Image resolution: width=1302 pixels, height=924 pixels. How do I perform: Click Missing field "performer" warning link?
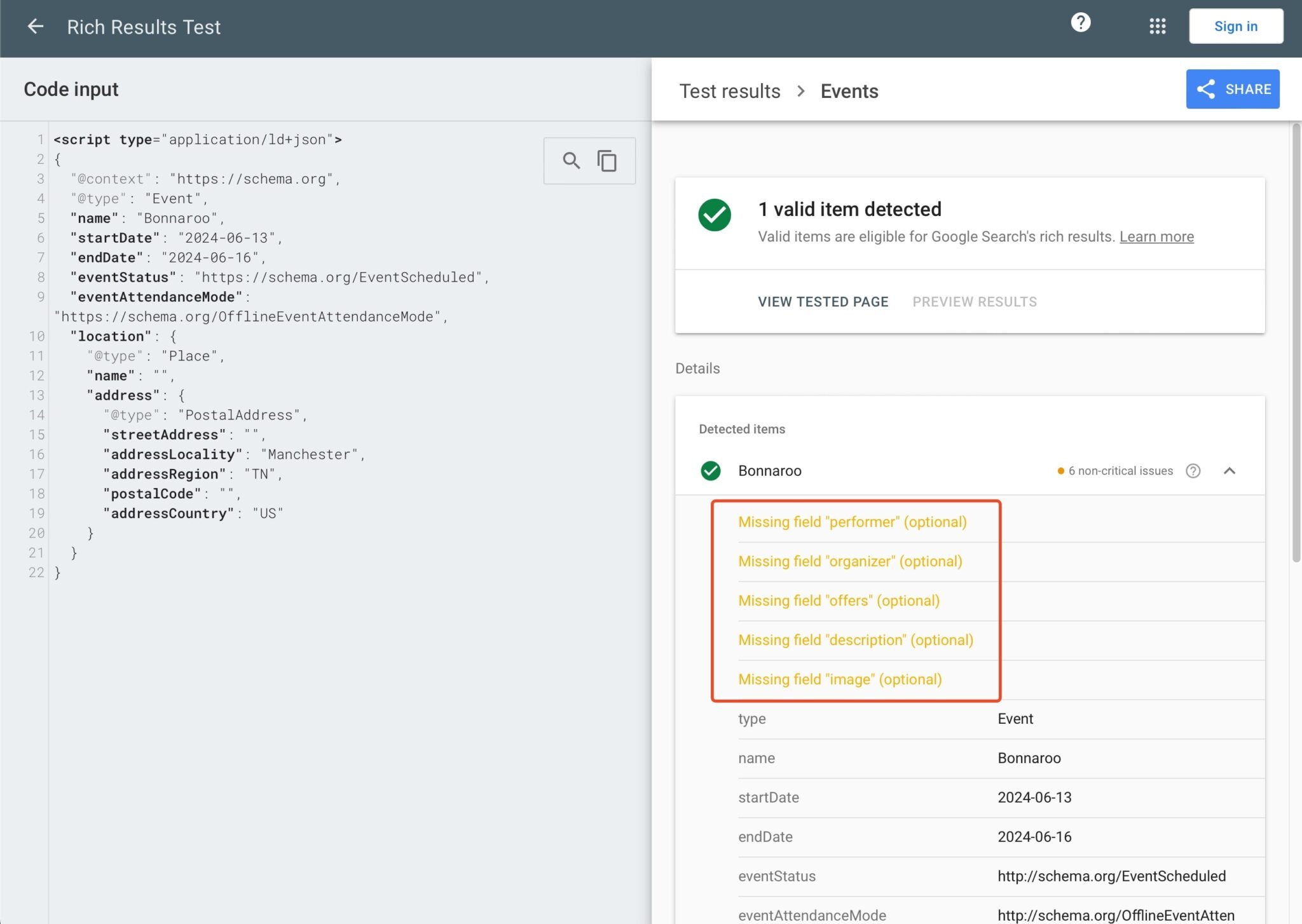point(852,521)
